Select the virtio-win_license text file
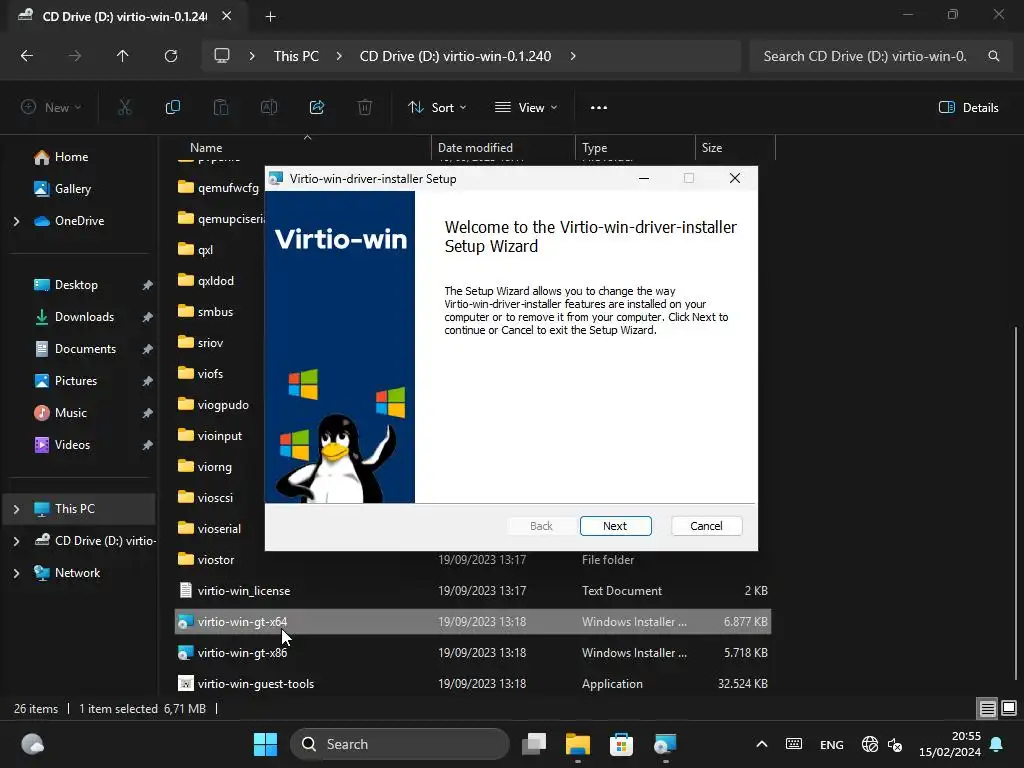This screenshot has width=1024, height=768. tap(244, 590)
